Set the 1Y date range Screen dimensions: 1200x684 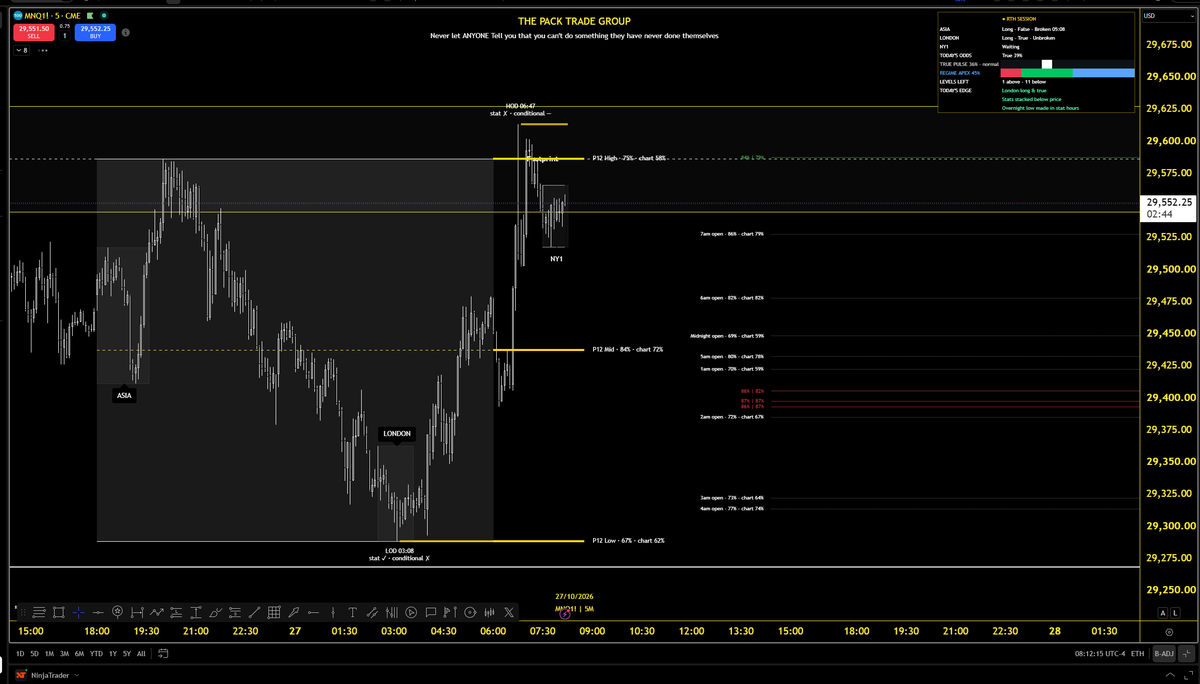pos(112,654)
